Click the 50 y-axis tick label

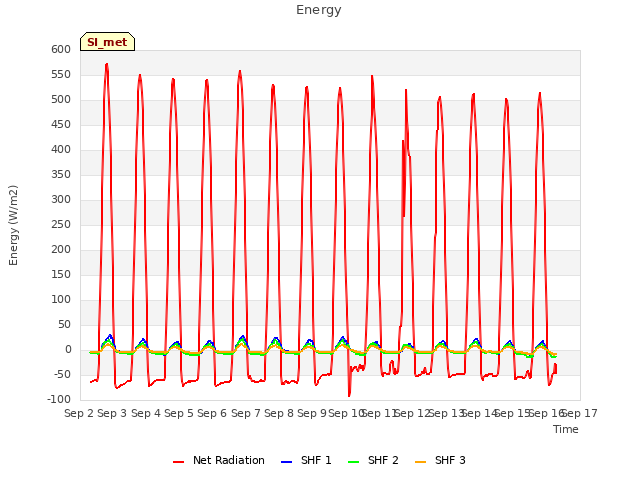click(64, 325)
